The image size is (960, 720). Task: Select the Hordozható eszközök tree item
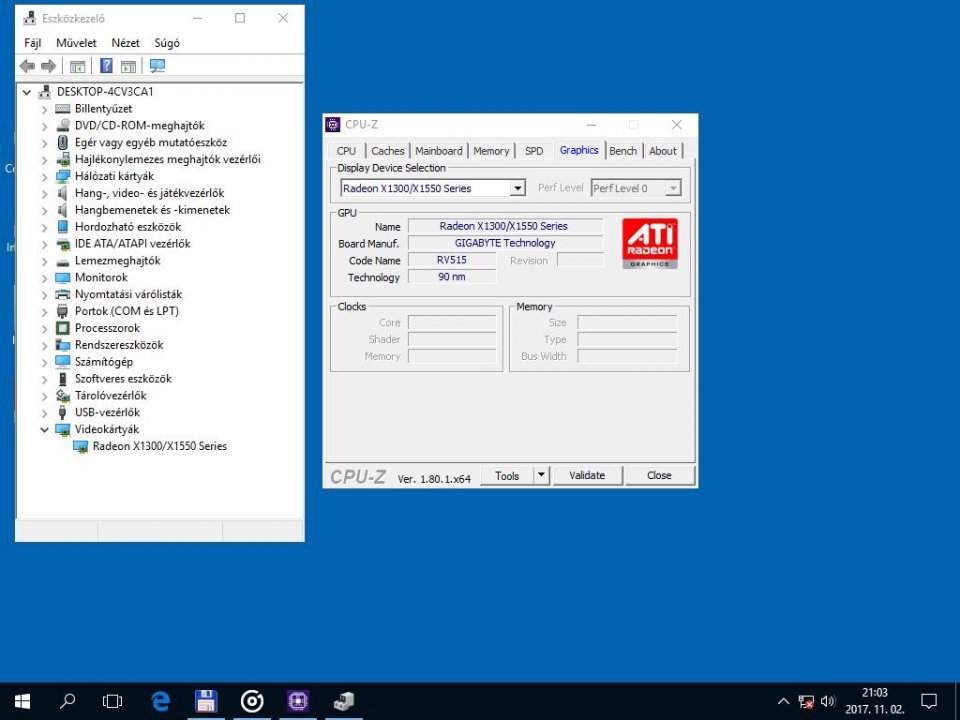click(127, 227)
